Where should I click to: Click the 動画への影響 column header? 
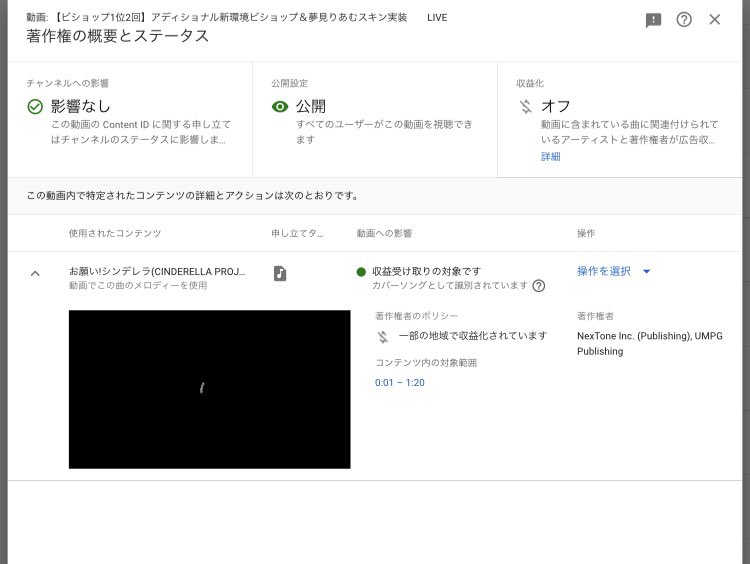pyautogui.click(x=384, y=233)
